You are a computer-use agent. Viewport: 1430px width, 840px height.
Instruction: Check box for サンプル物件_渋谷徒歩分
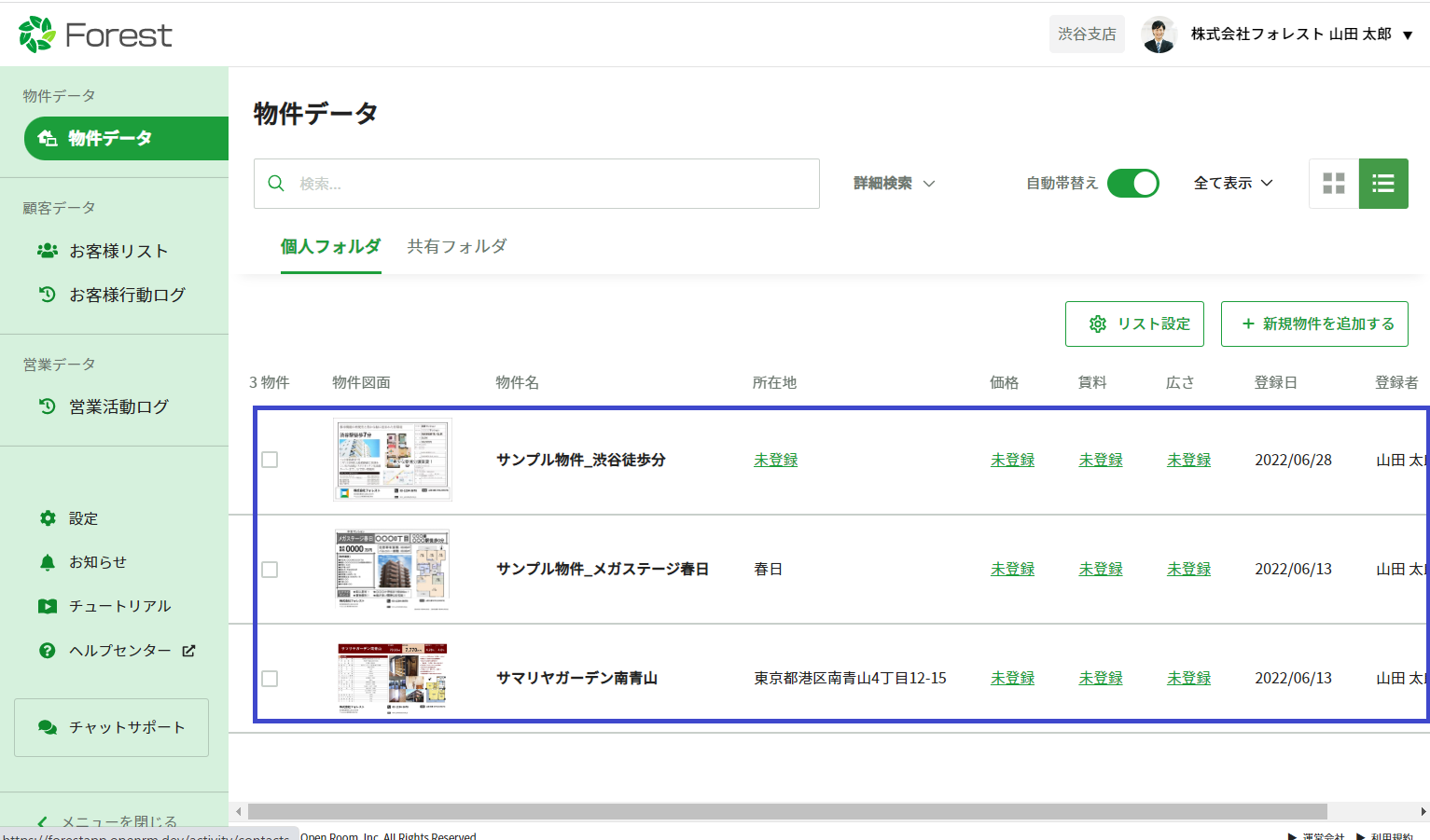click(270, 460)
